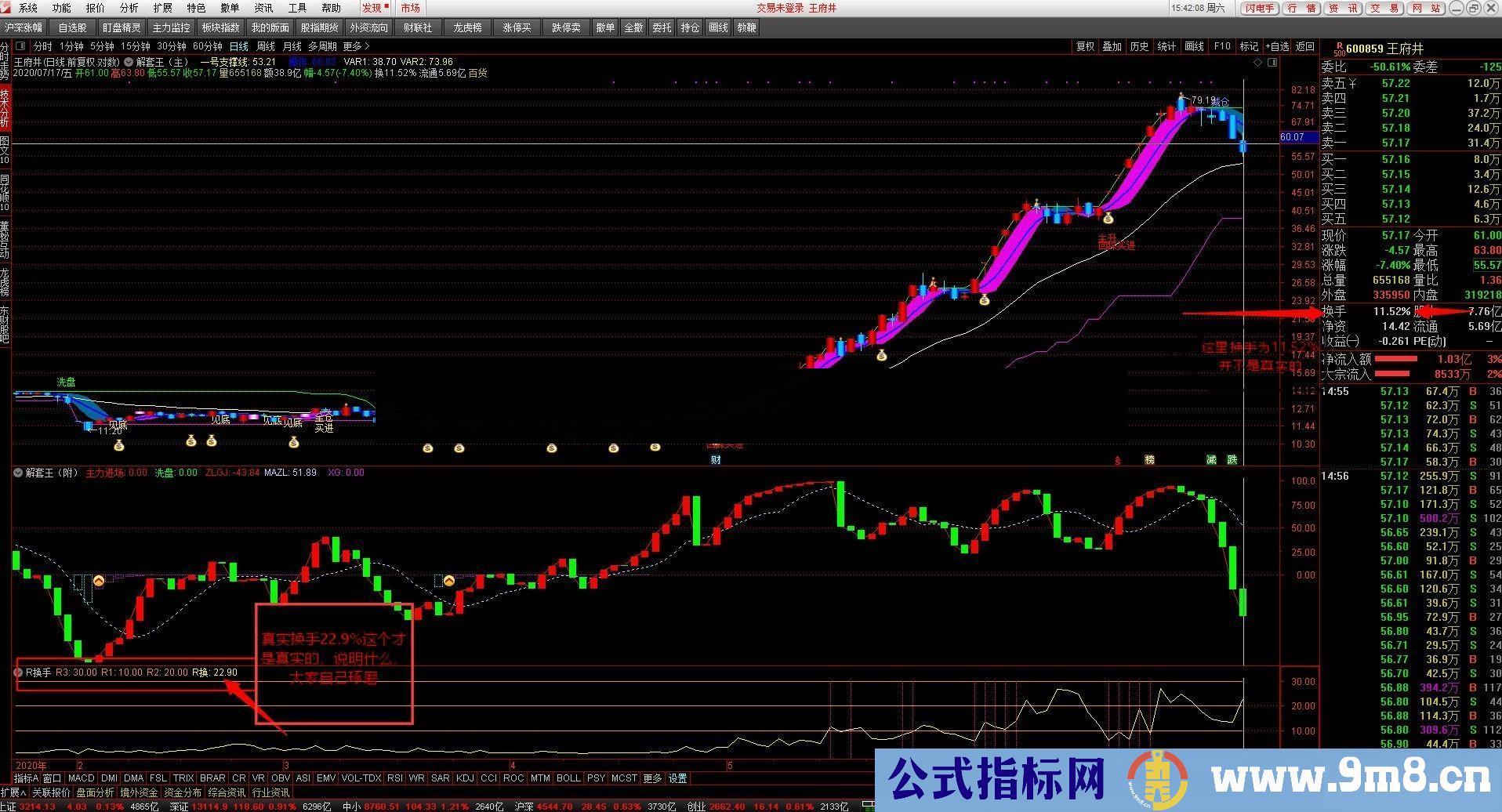Switch to the MACD indicator tab
This screenshot has height=812, width=1502.
pyautogui.click(x=81, y=778)
